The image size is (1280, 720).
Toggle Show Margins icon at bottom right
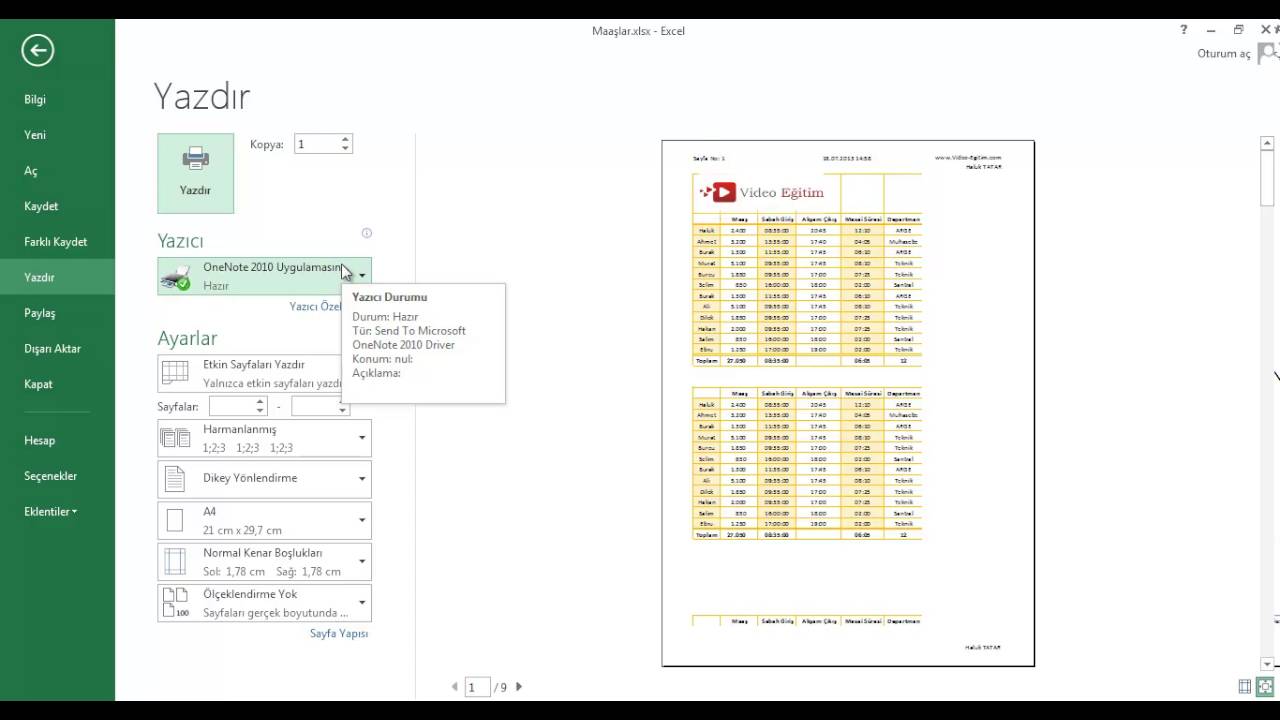point(1245,687)
